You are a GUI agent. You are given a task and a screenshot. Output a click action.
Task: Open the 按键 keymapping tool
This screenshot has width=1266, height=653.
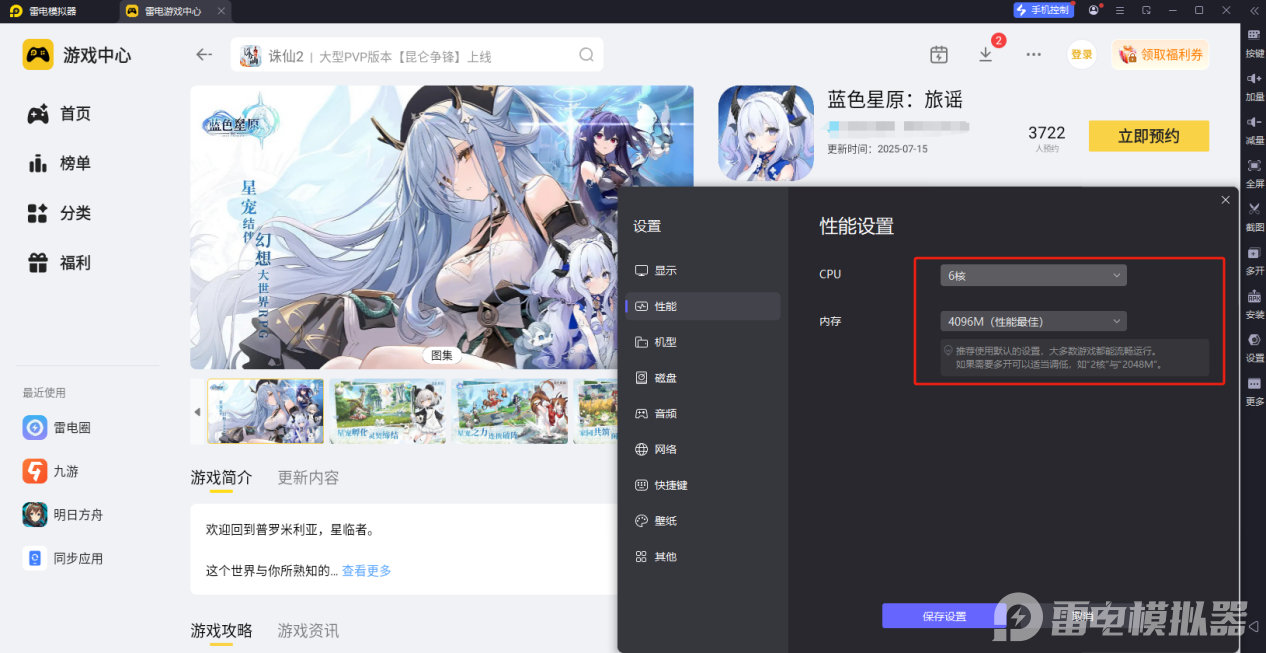point(1254,41)
